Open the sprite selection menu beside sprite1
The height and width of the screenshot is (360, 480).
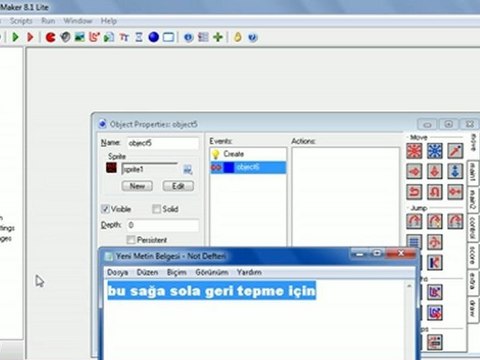(188, 170)
